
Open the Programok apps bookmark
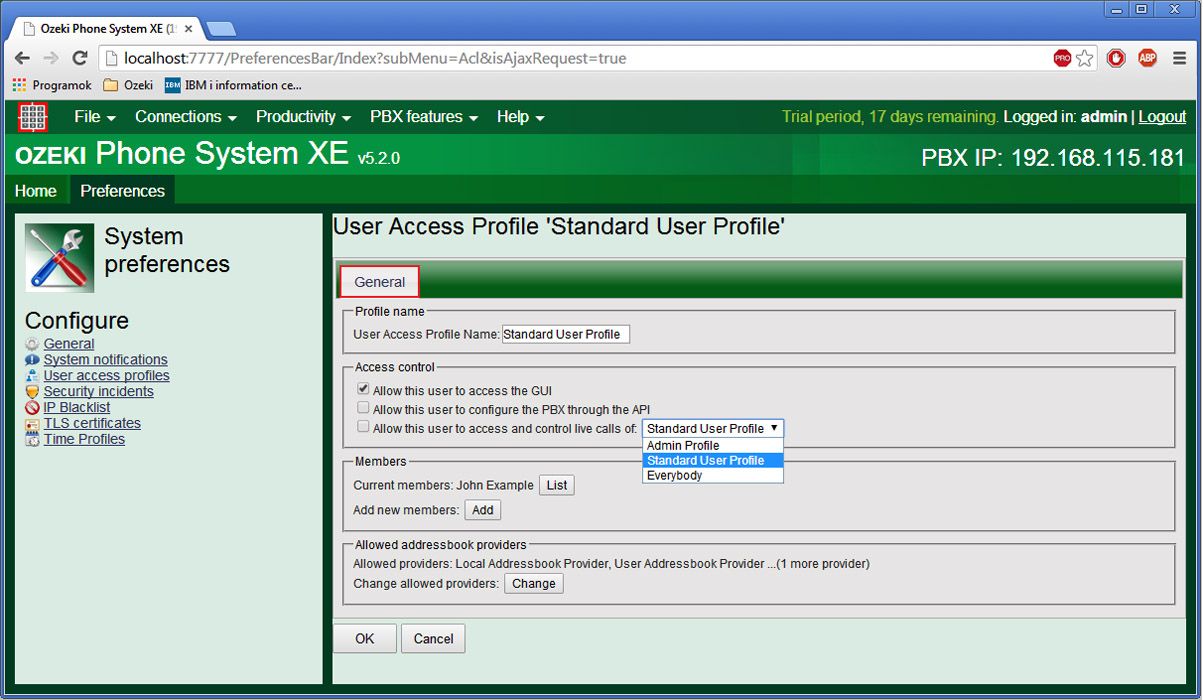point(51,85)
